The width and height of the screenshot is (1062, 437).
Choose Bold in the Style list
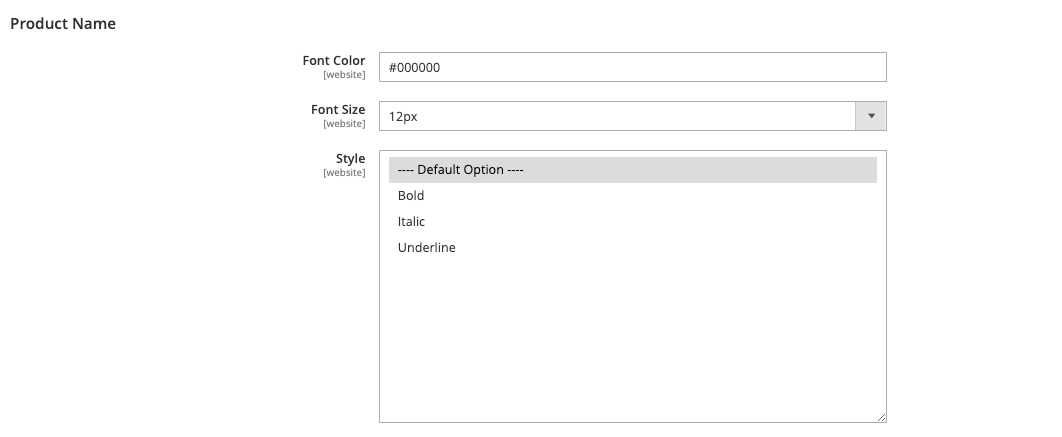click(x=411, y=196)
